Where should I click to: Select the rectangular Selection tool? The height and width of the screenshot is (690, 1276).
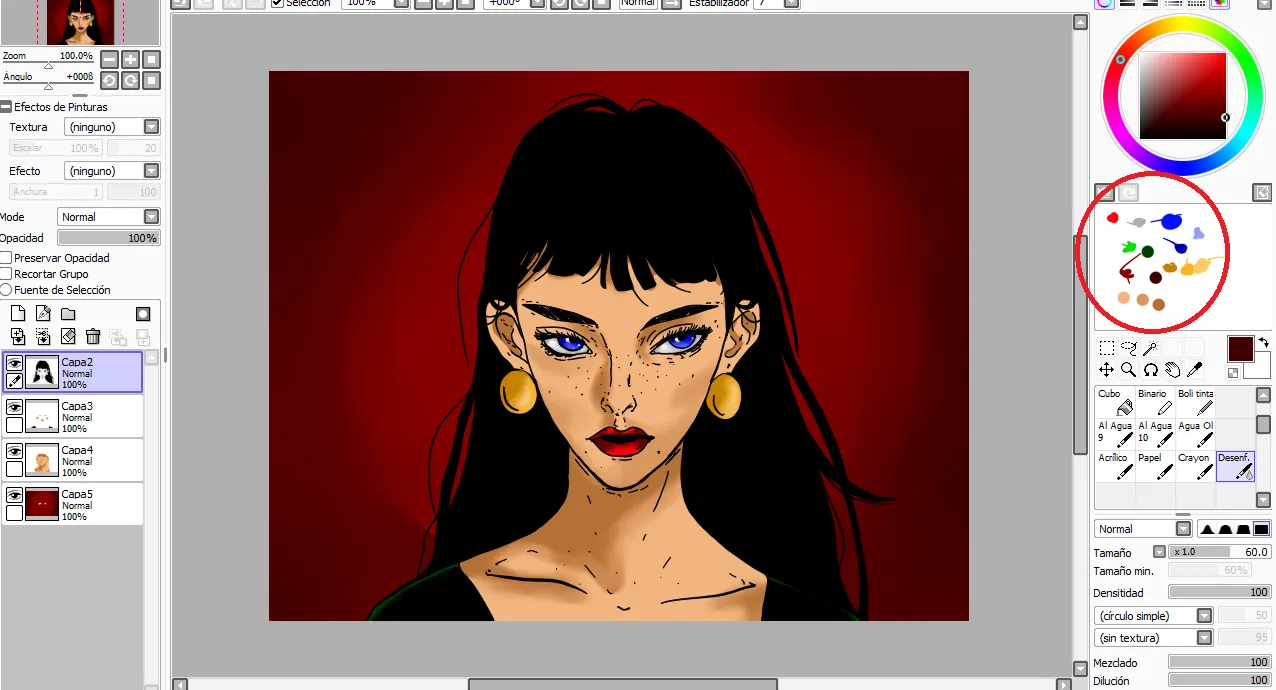pyautogui.click(x=1107, y=348)
